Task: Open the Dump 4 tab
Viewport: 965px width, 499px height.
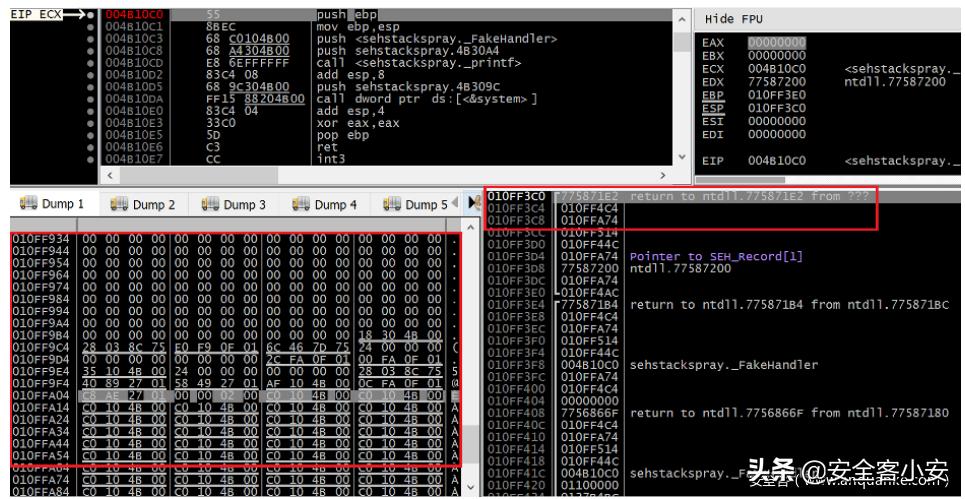Action: coord(324,204)
